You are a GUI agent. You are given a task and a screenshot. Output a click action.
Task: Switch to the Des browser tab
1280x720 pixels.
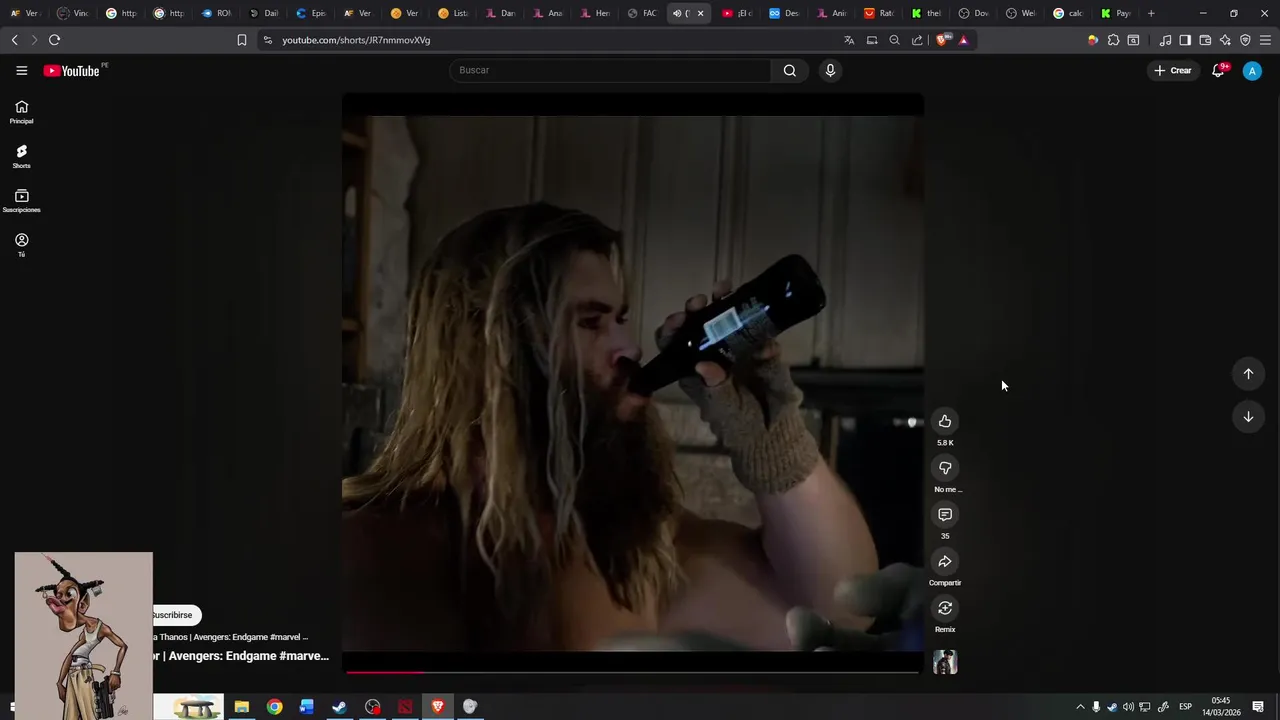pos(783,13)
